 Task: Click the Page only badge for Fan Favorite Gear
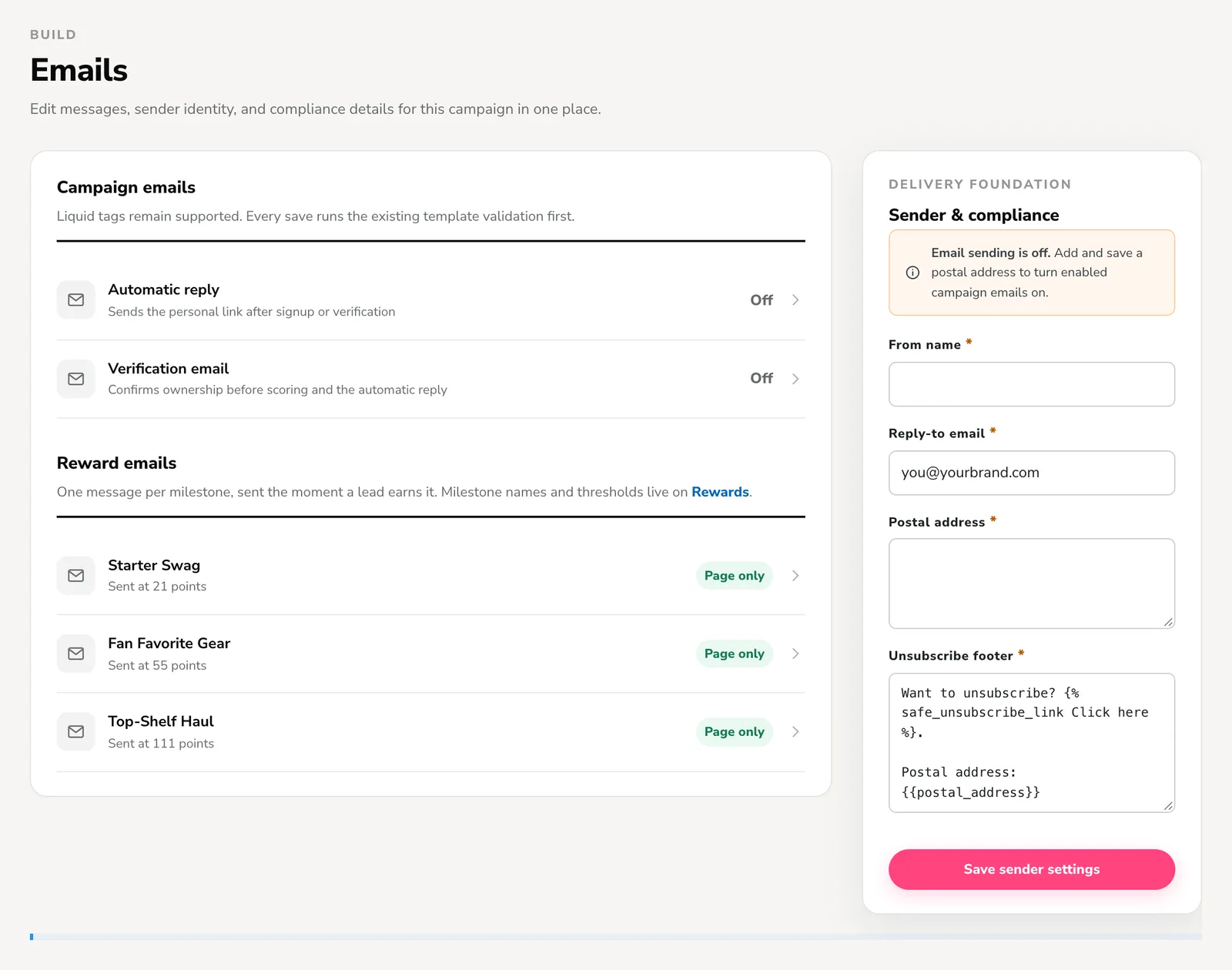735,654
